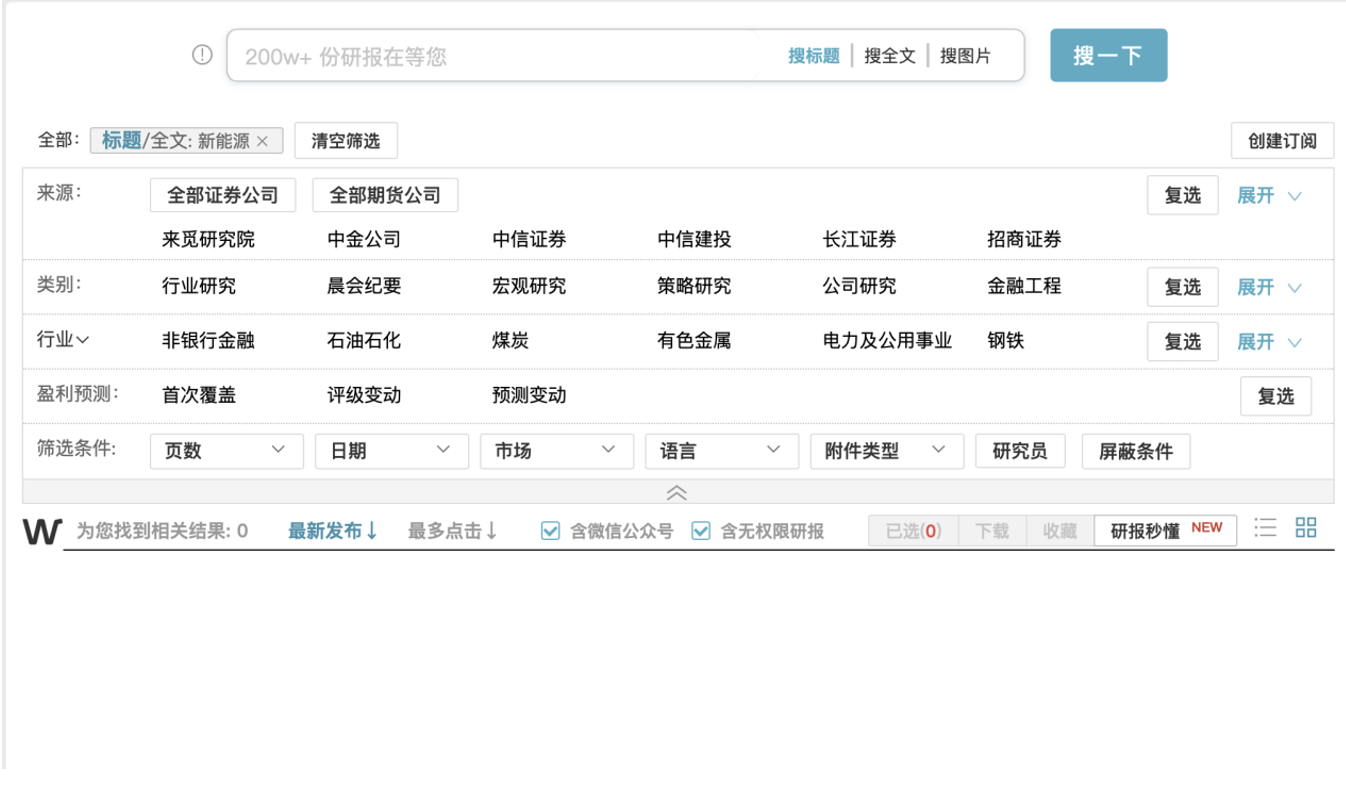
Task: Switch to grid view layout icon
Action: (1306, 528)
